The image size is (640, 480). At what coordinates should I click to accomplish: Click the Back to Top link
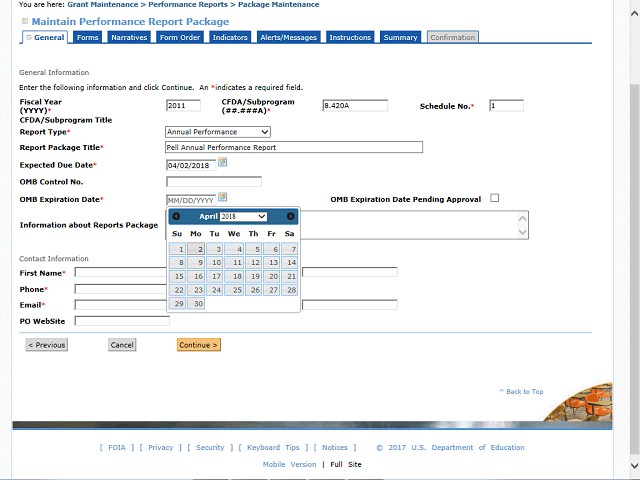click(x=521, y=391)
